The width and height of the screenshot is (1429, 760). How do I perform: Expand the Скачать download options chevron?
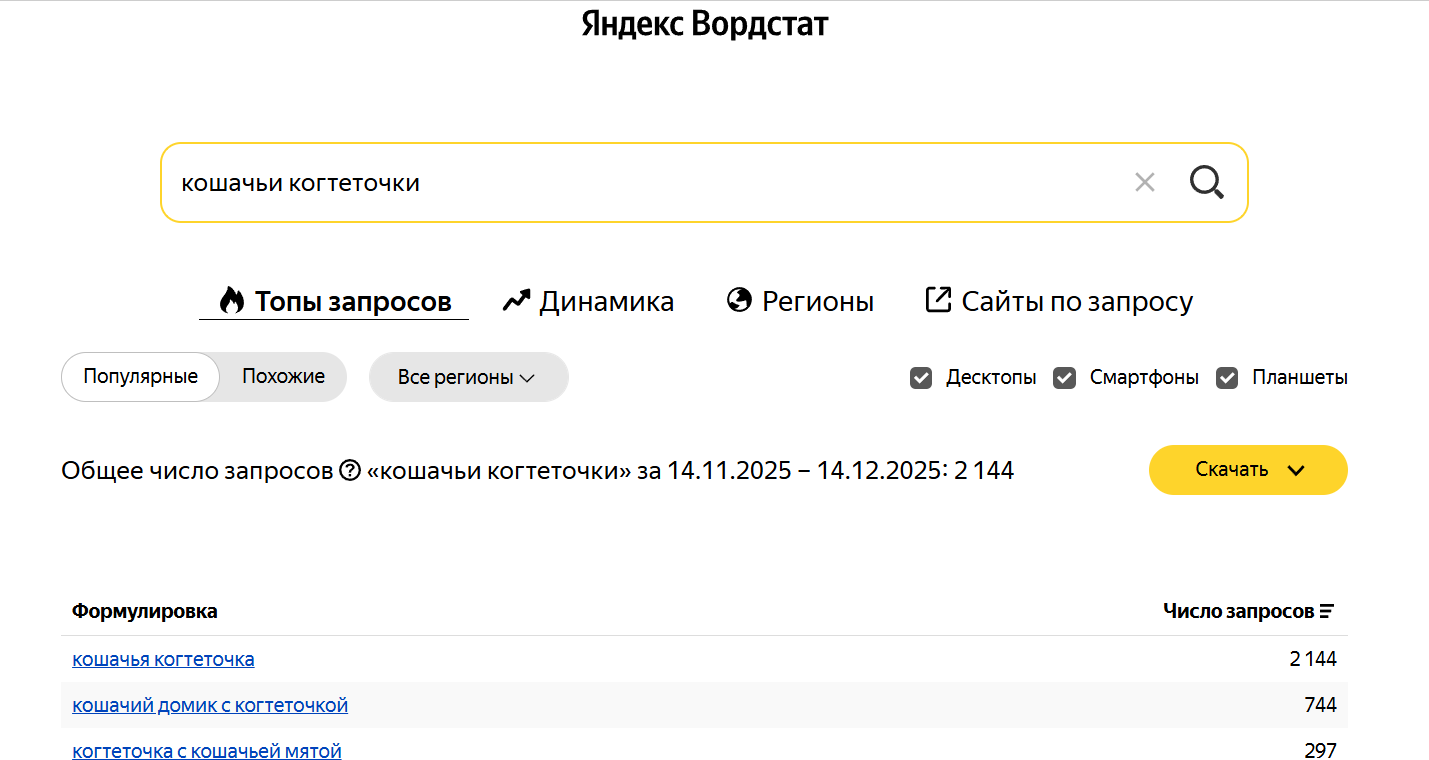(1298, 469)
